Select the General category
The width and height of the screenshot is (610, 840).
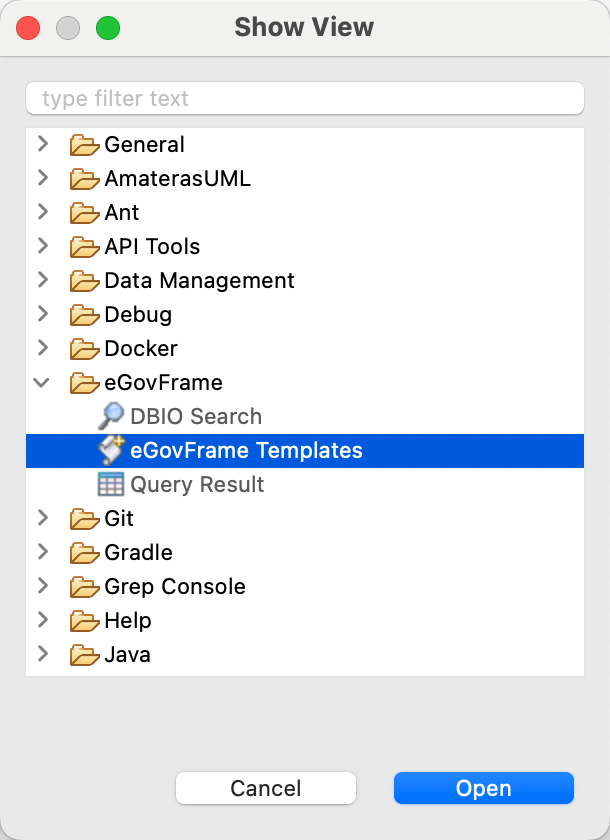click(x=144, y=145)
